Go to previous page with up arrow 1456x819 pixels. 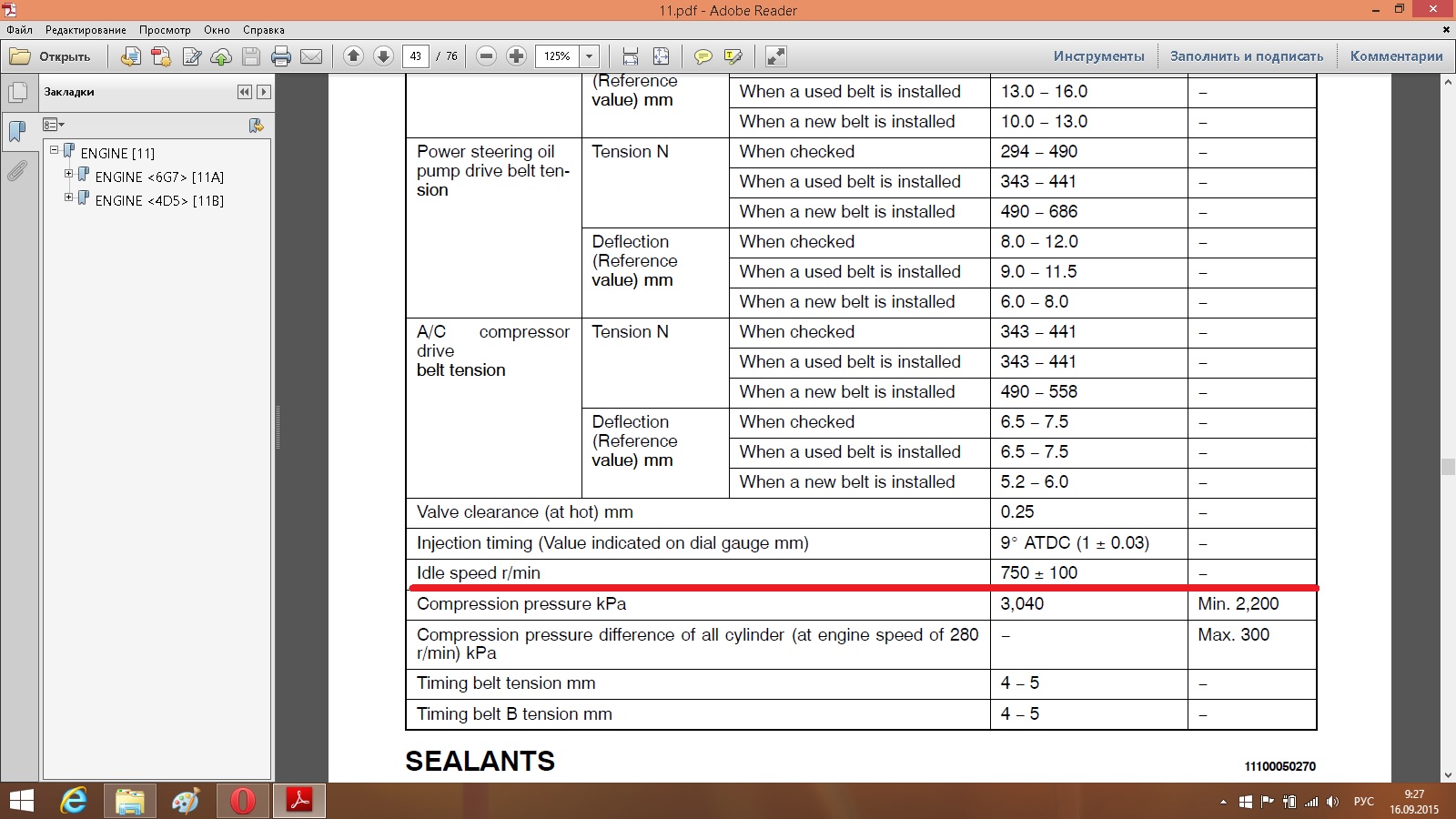(x=353, y=56)
